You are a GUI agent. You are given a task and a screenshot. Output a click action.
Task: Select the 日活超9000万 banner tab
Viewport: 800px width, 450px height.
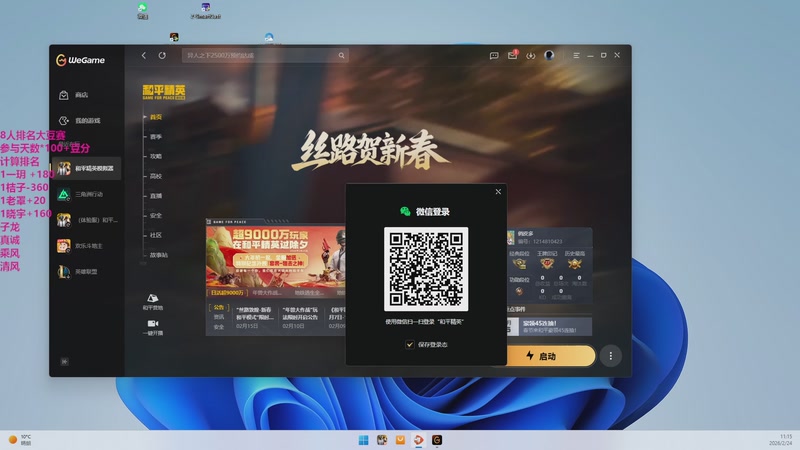point(227,293)
